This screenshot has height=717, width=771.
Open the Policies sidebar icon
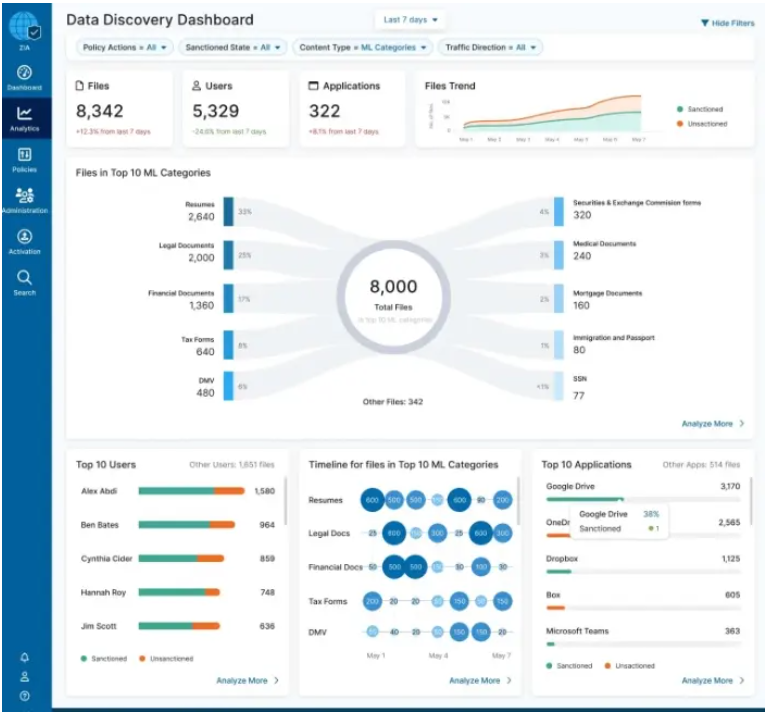pos(24,154)
